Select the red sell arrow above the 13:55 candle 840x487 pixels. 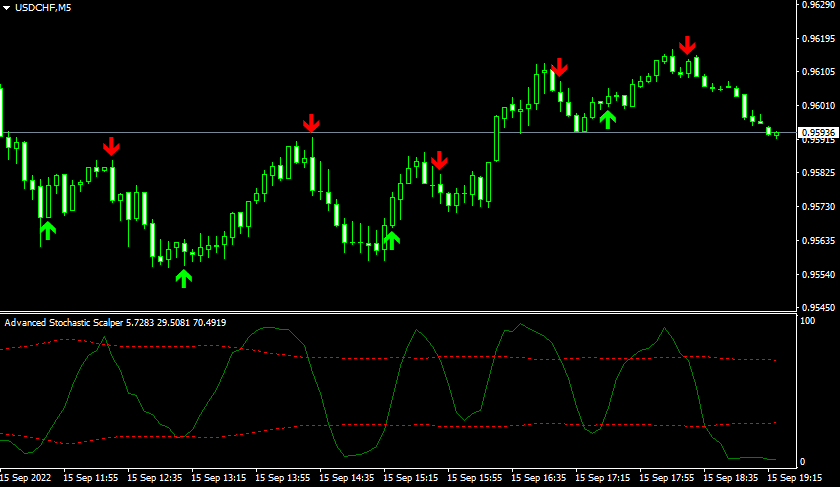[312, 123]
